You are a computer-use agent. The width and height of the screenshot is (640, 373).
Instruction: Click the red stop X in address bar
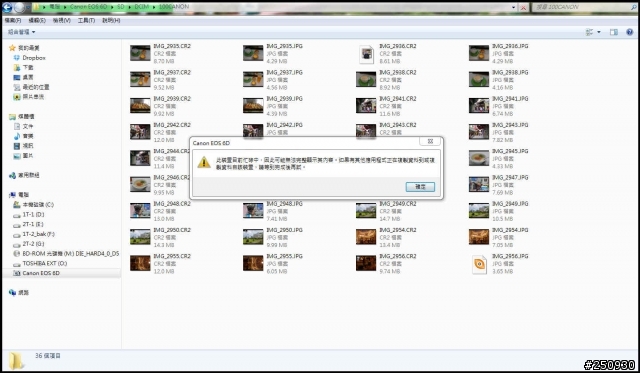[523, 7]
